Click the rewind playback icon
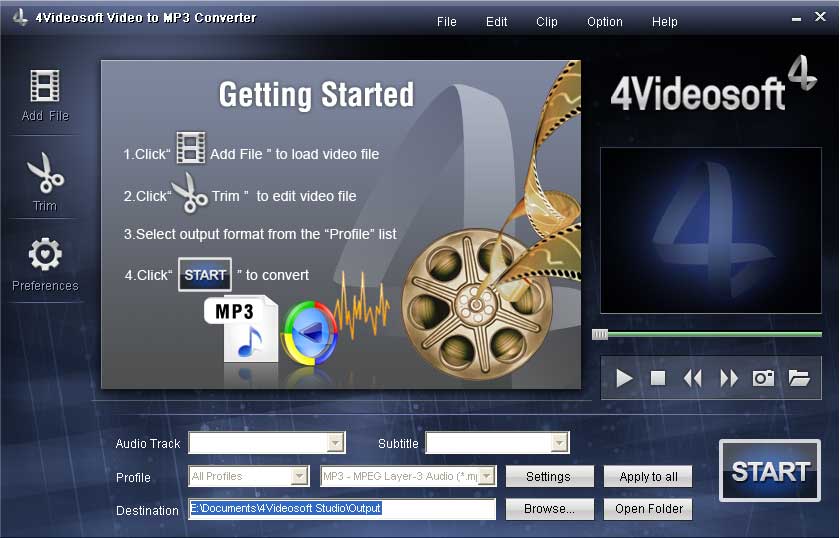 [692, 378]
